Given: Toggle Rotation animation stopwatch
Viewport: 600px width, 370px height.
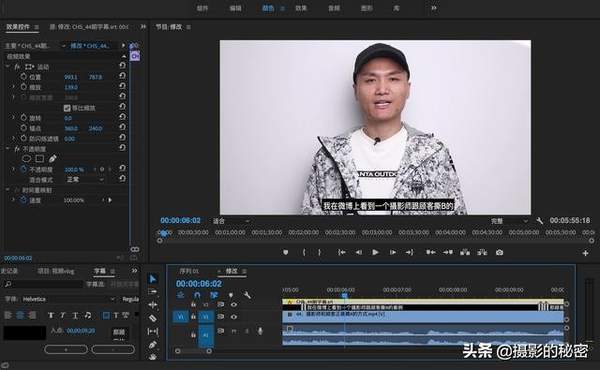Looking at the screenshot, I should point(24,117).
